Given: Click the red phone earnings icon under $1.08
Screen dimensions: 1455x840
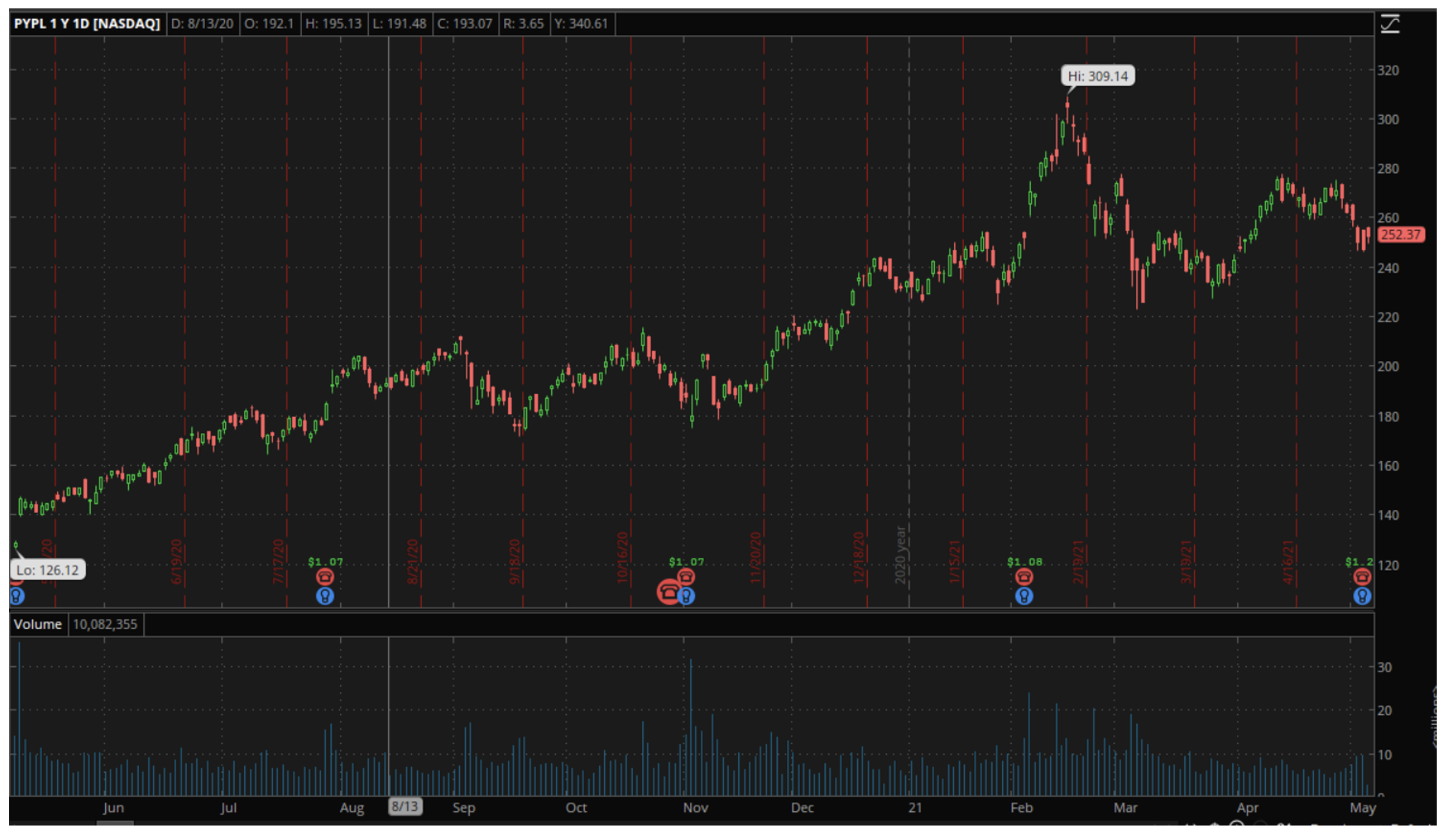Looking at the screenshot, I should click(x=1023, y=577).
